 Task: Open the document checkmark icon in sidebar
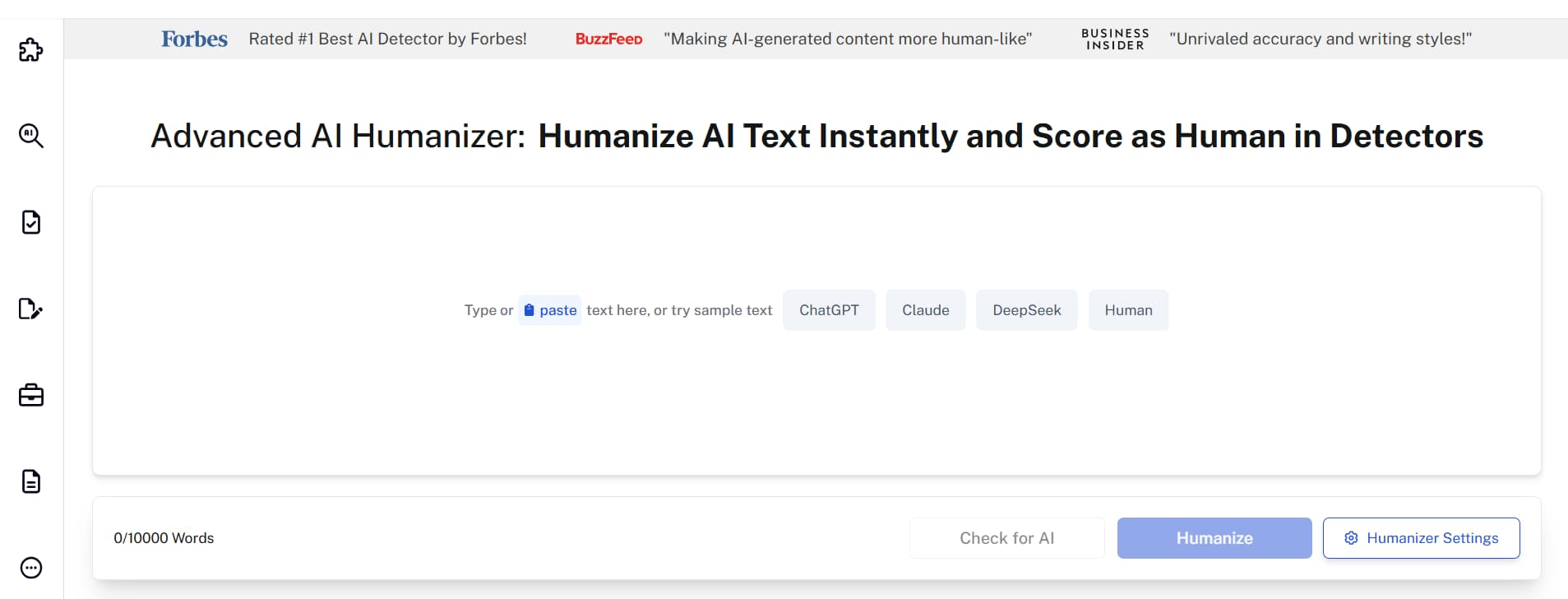coord(31,222)
